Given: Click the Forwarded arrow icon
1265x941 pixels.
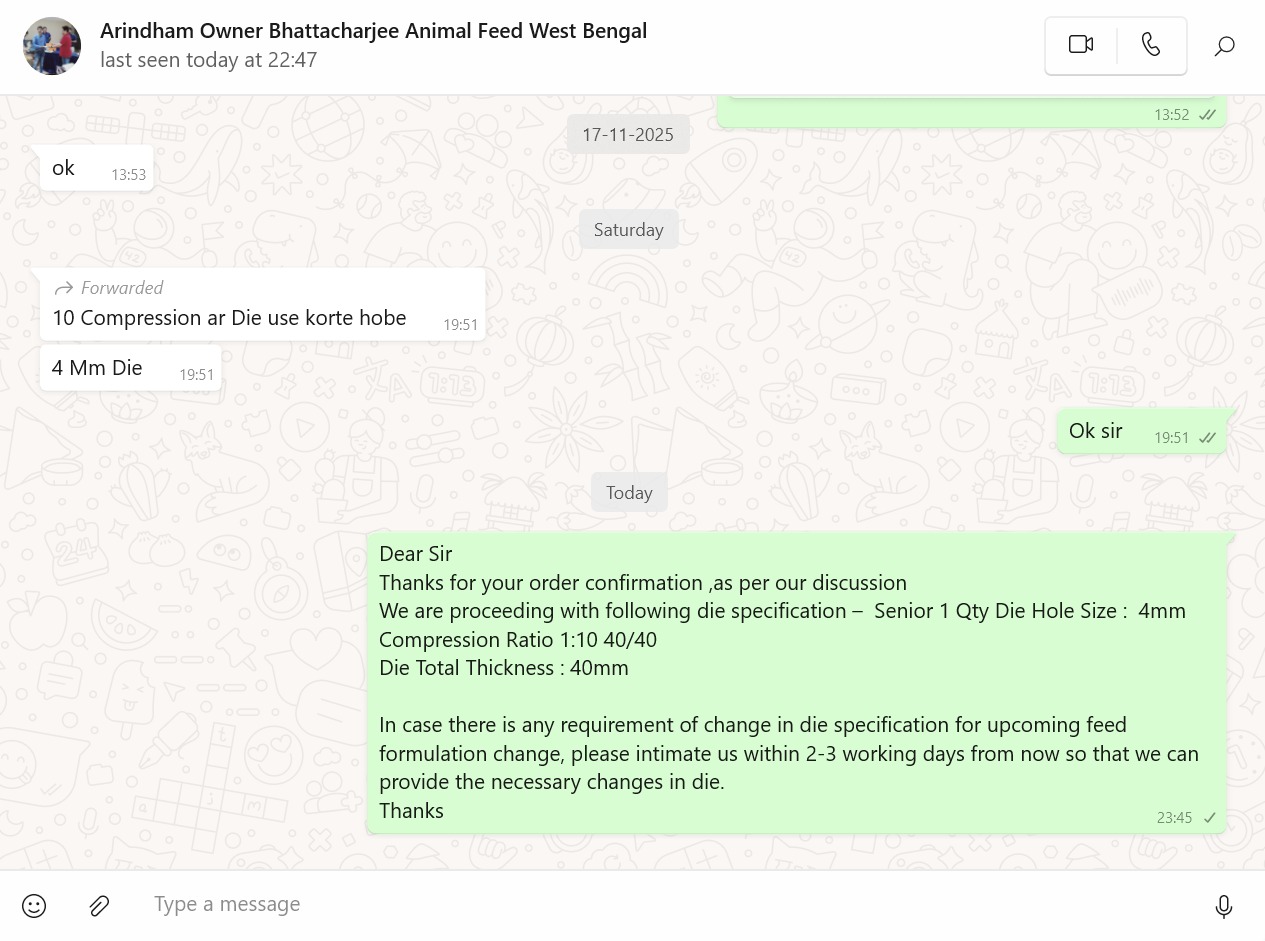Looking at the screenshot, I should (x=64, y=288).
